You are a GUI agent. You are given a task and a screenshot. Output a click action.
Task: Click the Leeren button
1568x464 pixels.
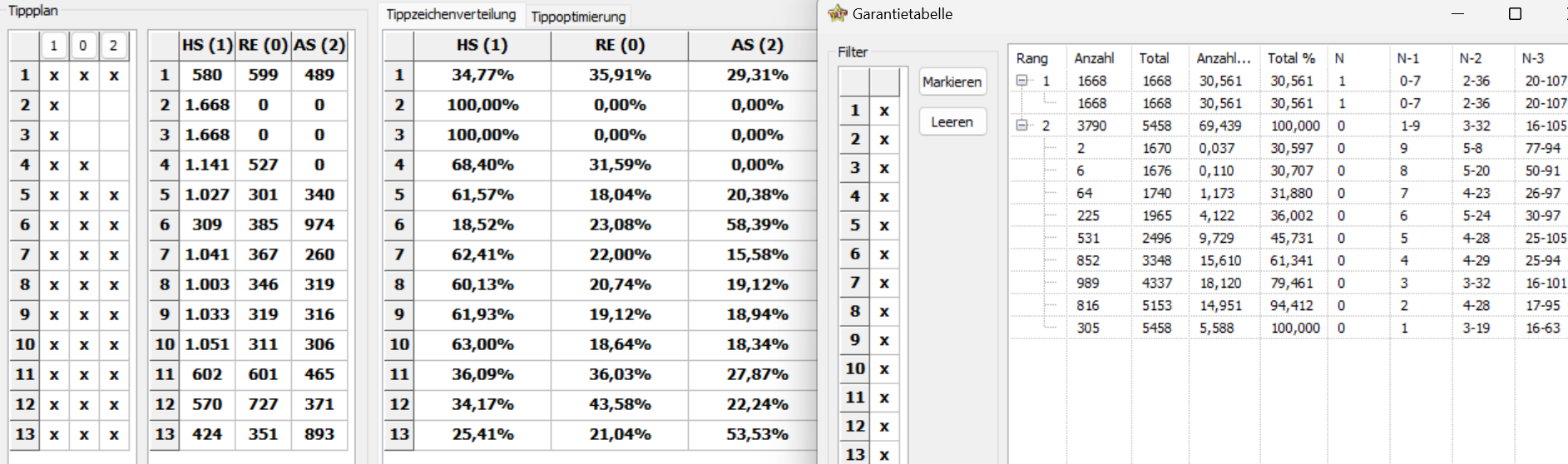952,121
